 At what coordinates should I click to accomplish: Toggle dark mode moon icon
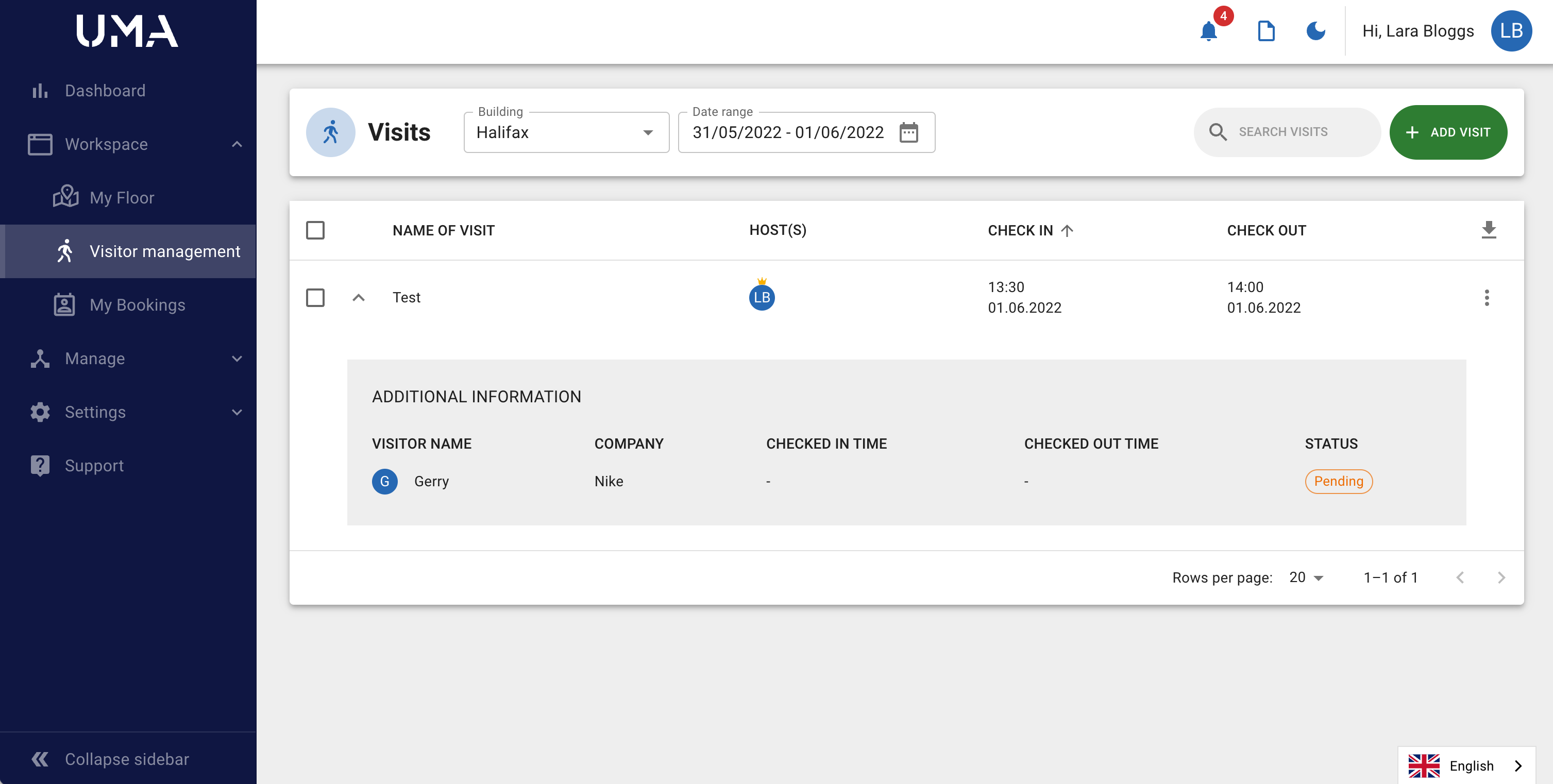pyautogui.click(x=1315, y=31)
